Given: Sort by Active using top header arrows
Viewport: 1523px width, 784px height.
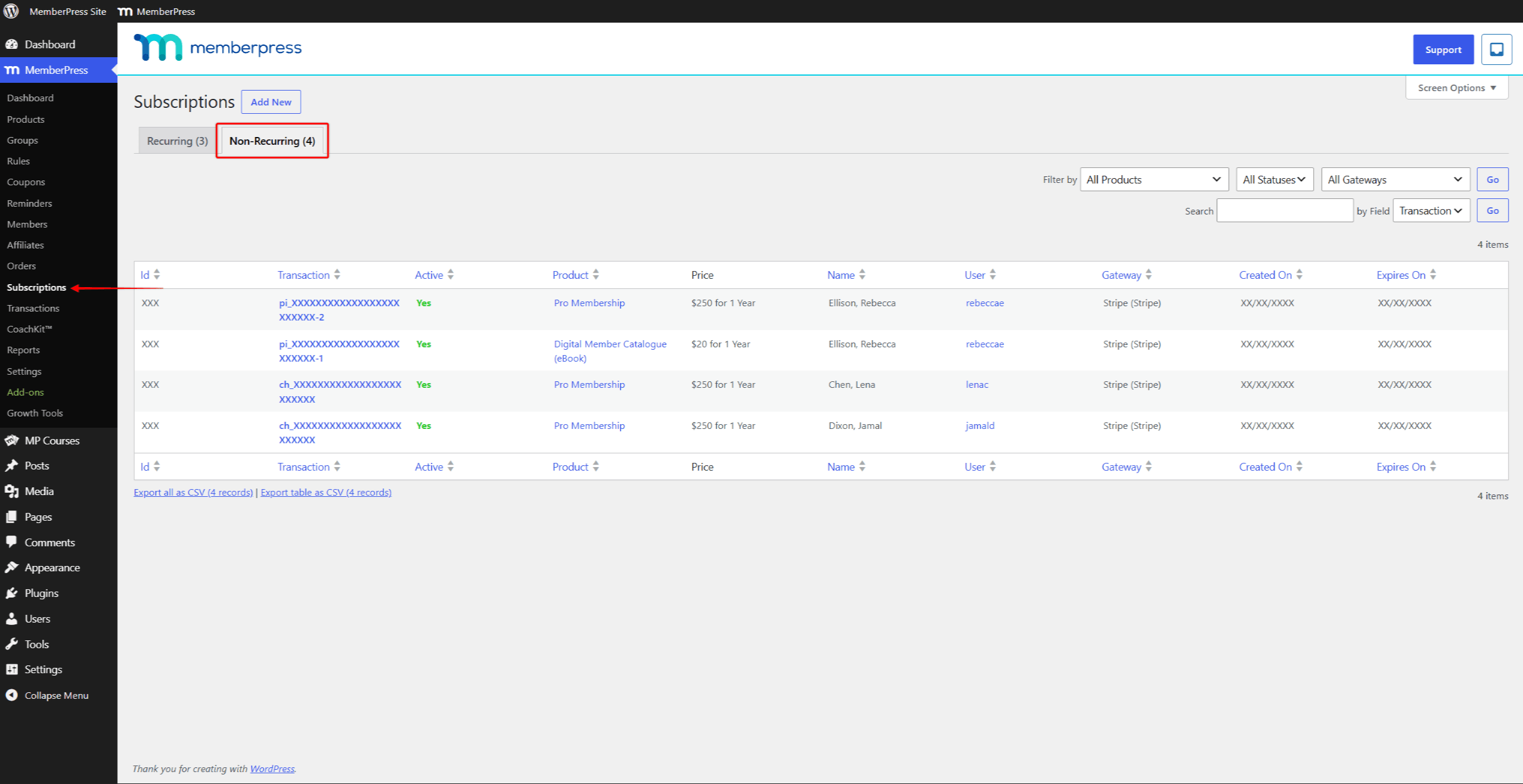Looking at the screenshot, I should tap(450, 275).
